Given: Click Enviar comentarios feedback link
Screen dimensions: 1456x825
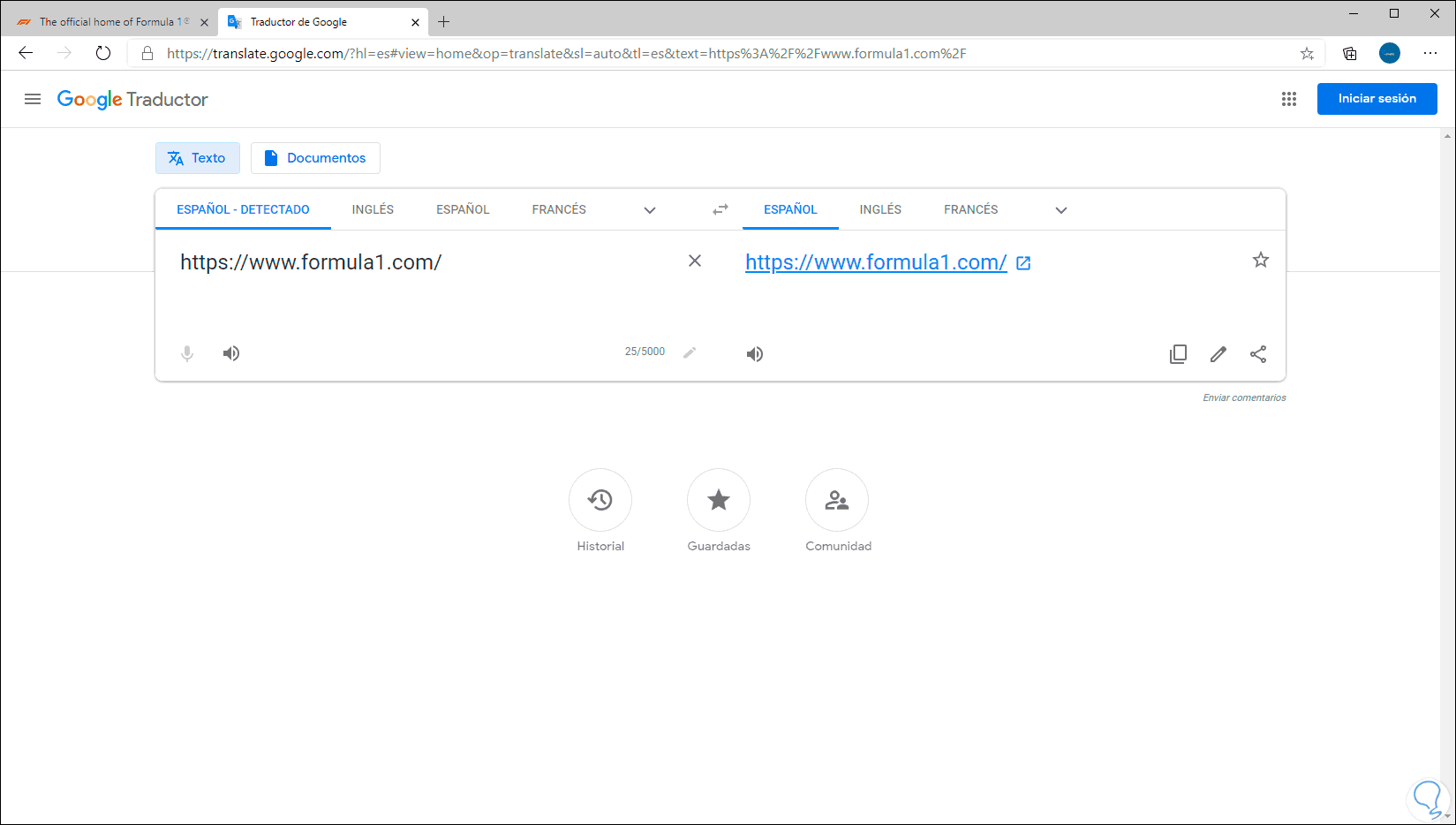Looking at the screenshot, I should pos(1244,397).
